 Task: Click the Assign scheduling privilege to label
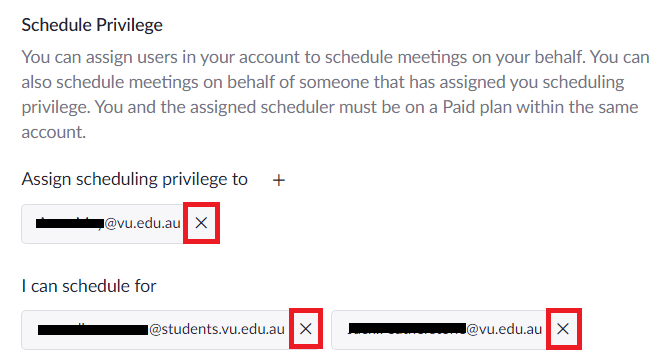tap(135, 179)
